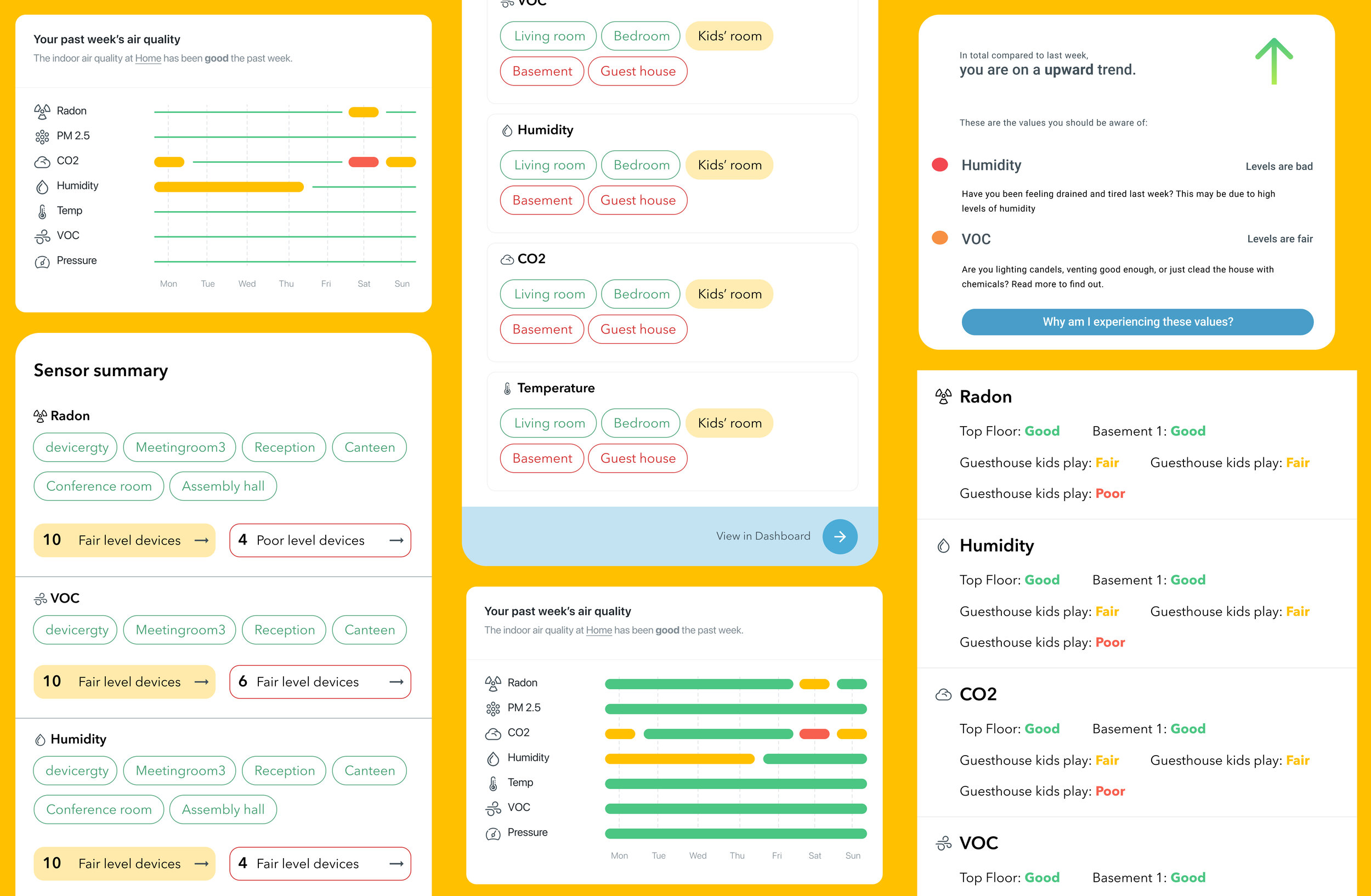1371x896 pixels.
Task: Click Radon icon in right status list
Action: click(943, 396)
